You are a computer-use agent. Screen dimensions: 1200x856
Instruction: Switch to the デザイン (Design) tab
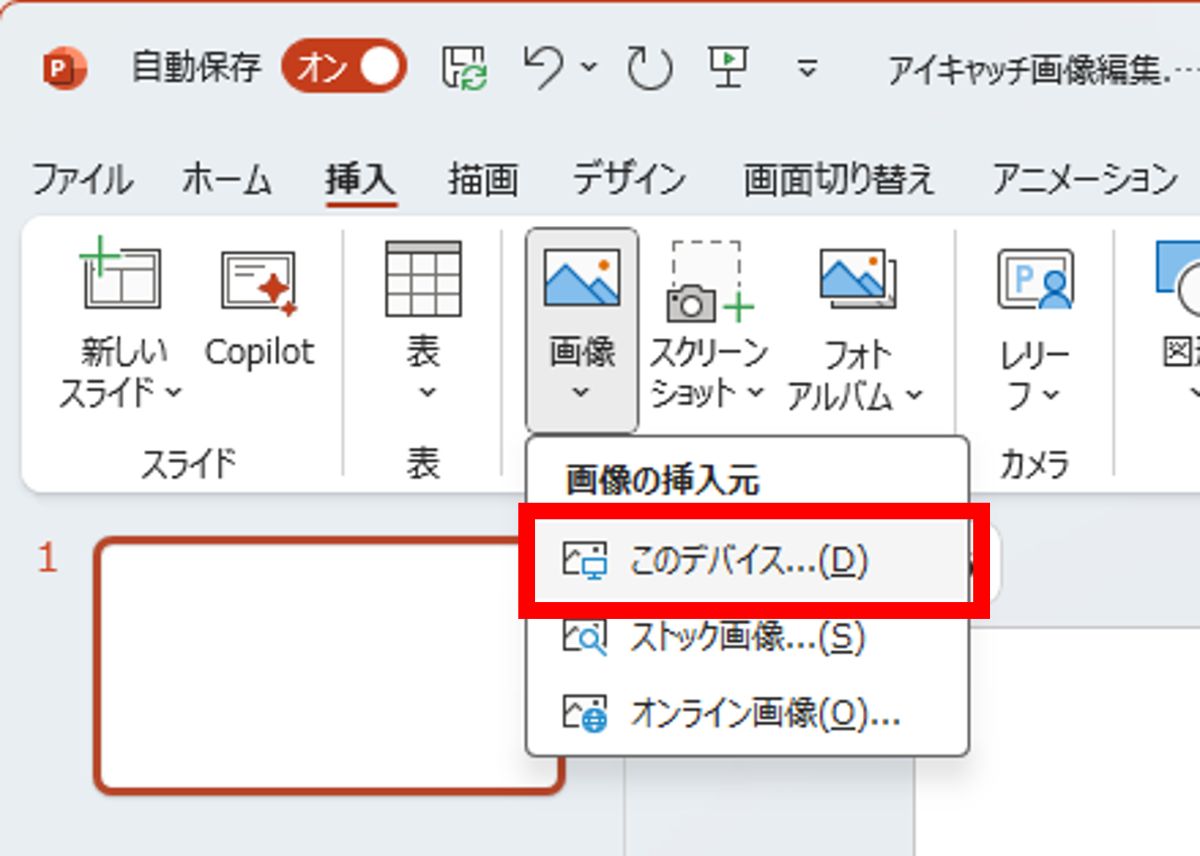click(x=629, y=180)
